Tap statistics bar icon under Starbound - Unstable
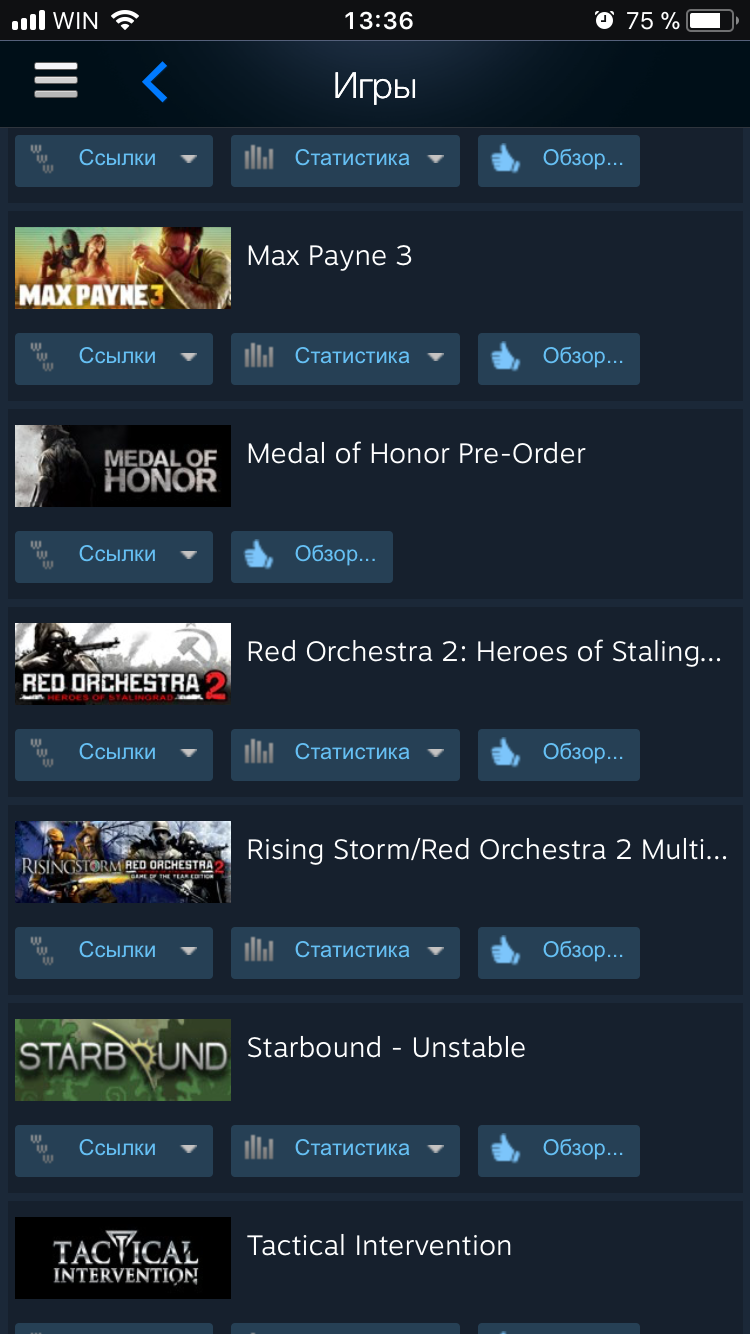 (x=259, y=1149)
